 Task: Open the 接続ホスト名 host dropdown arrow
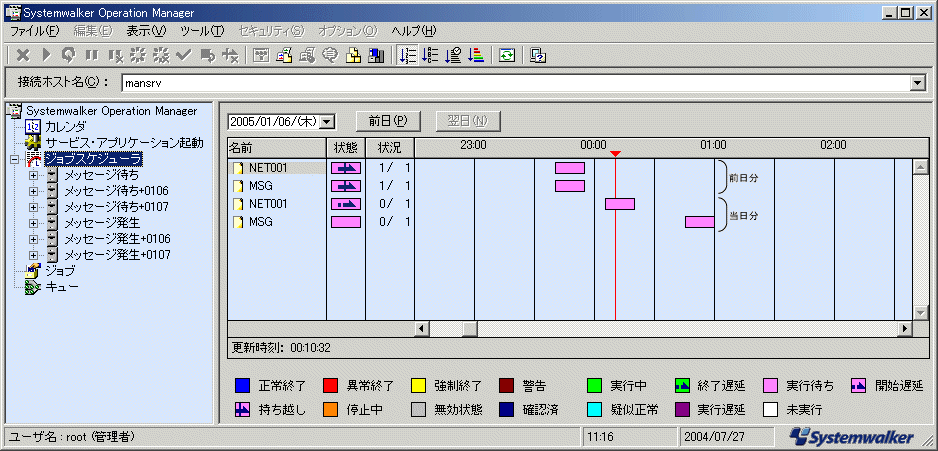[918, 84]
